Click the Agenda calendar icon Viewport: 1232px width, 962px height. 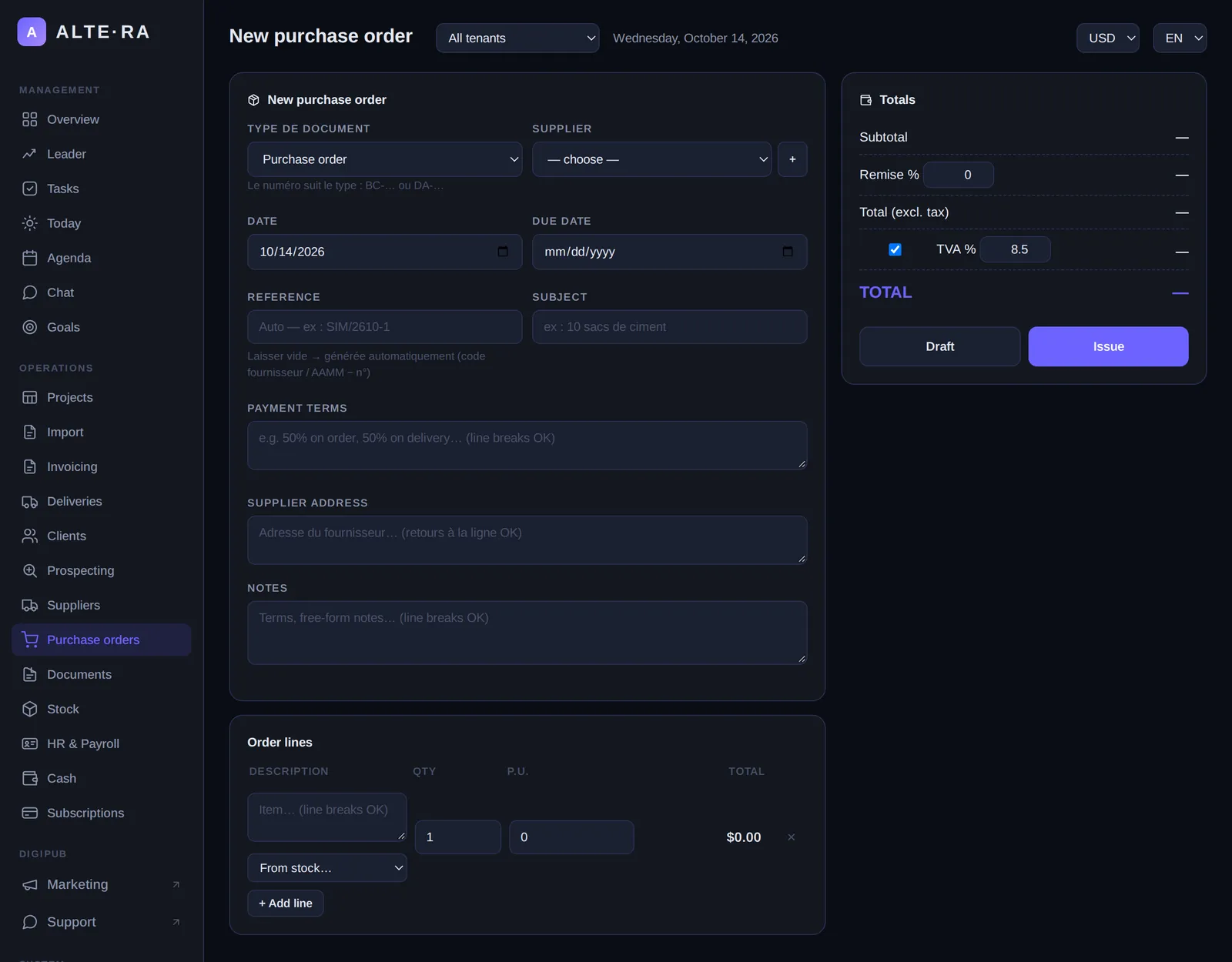tap(29, 258)
